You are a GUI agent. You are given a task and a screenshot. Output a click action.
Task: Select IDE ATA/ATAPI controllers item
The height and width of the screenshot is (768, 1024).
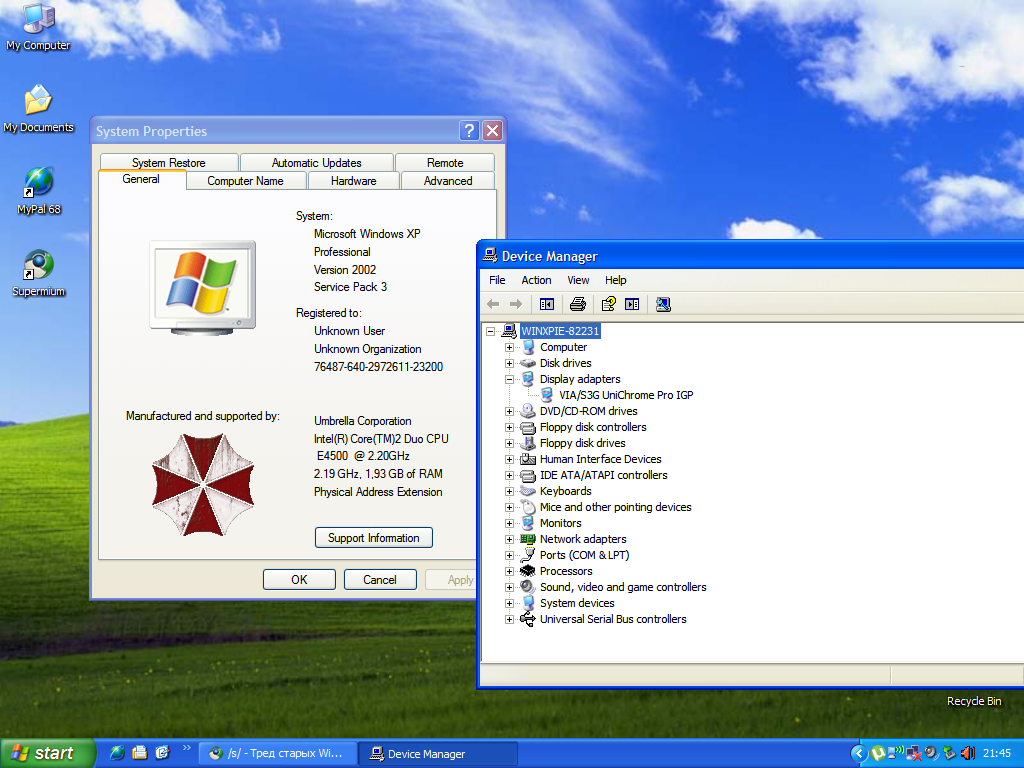pos(603,475)
